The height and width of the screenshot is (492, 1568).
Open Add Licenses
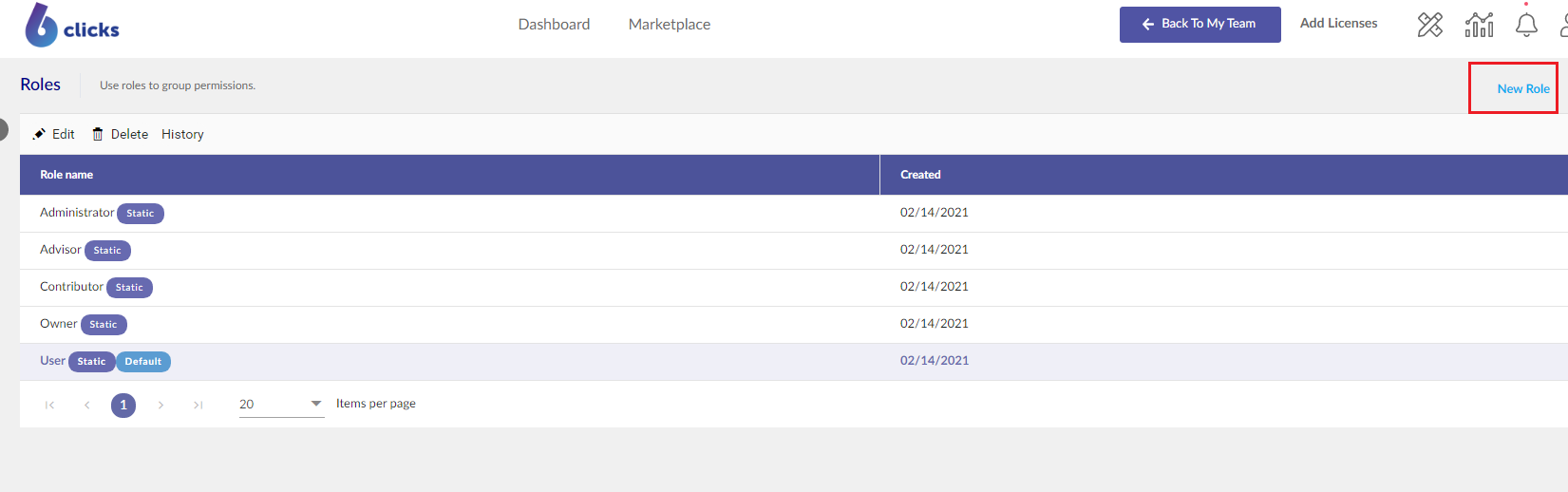coord(1338,23)
